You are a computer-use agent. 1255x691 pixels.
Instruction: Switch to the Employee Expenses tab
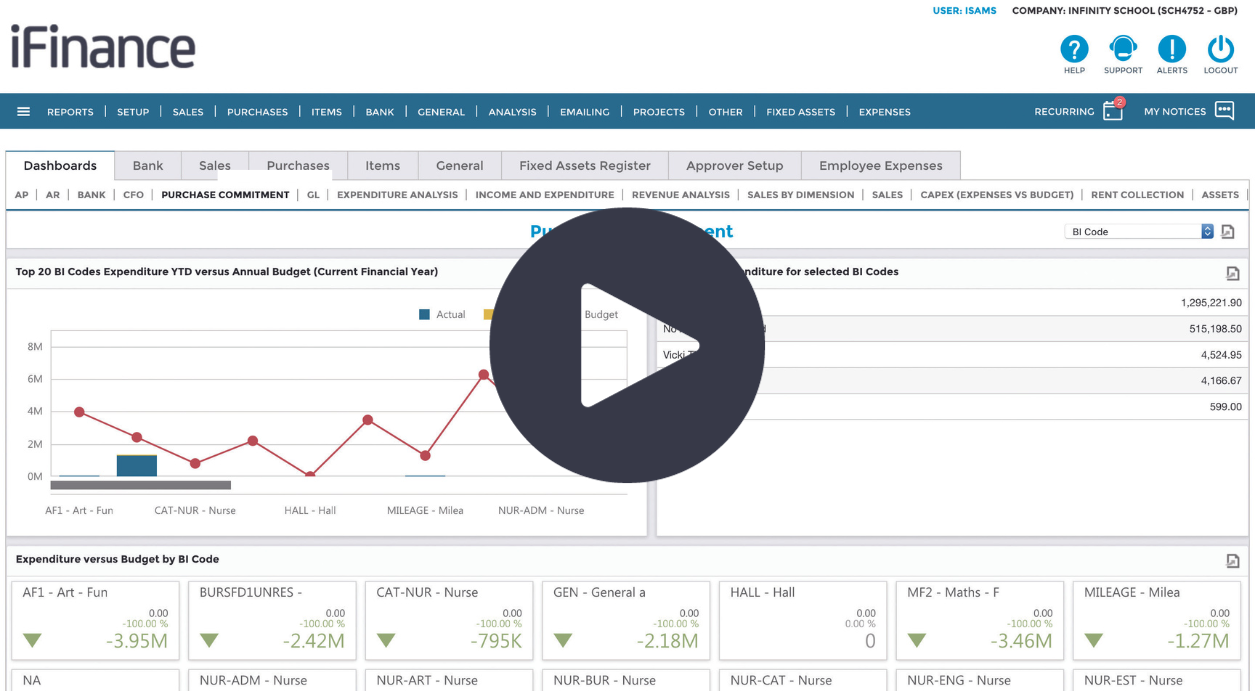(x=880, y=165)
